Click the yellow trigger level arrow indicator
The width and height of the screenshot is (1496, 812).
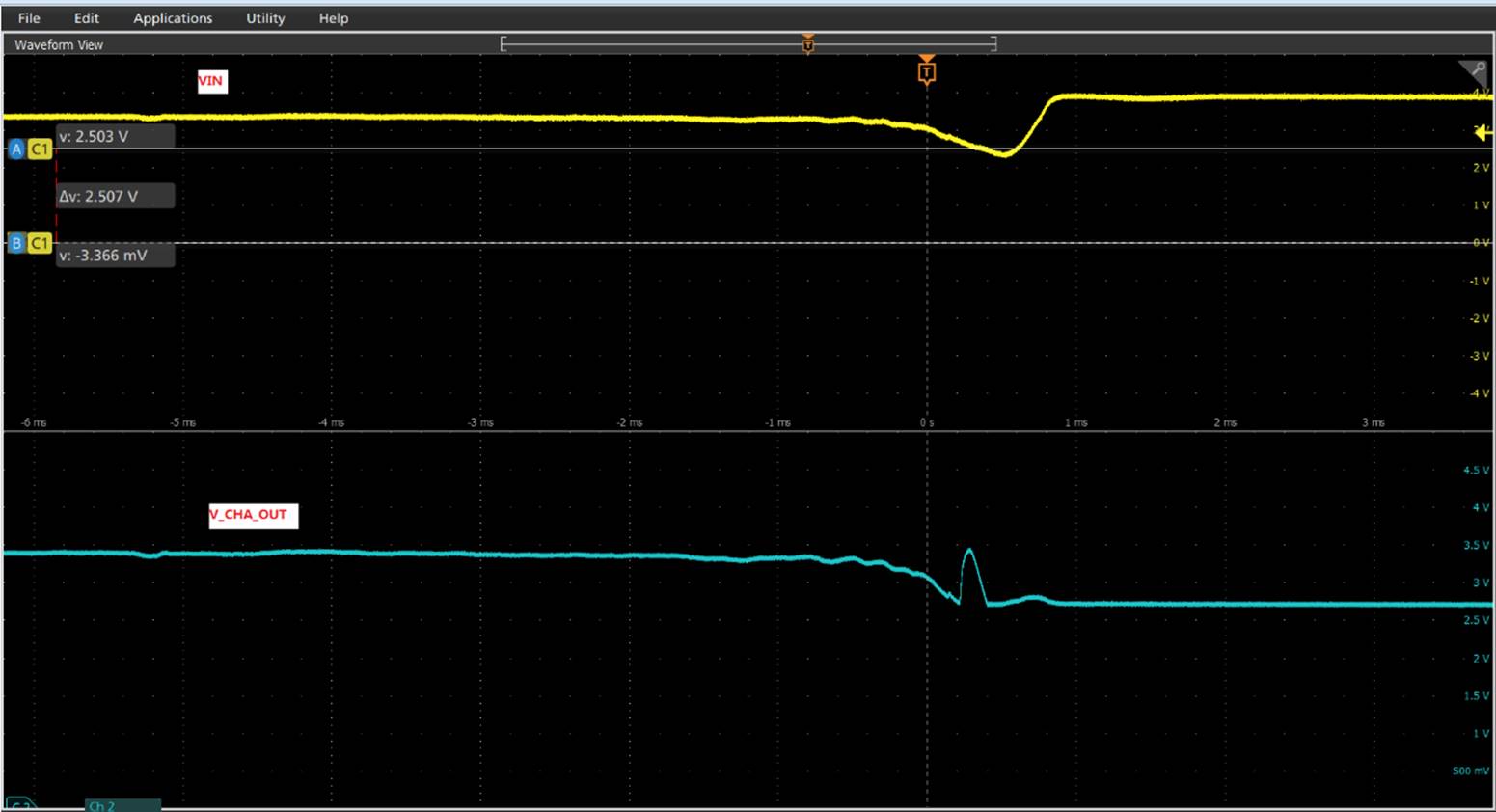(1482, 133)
